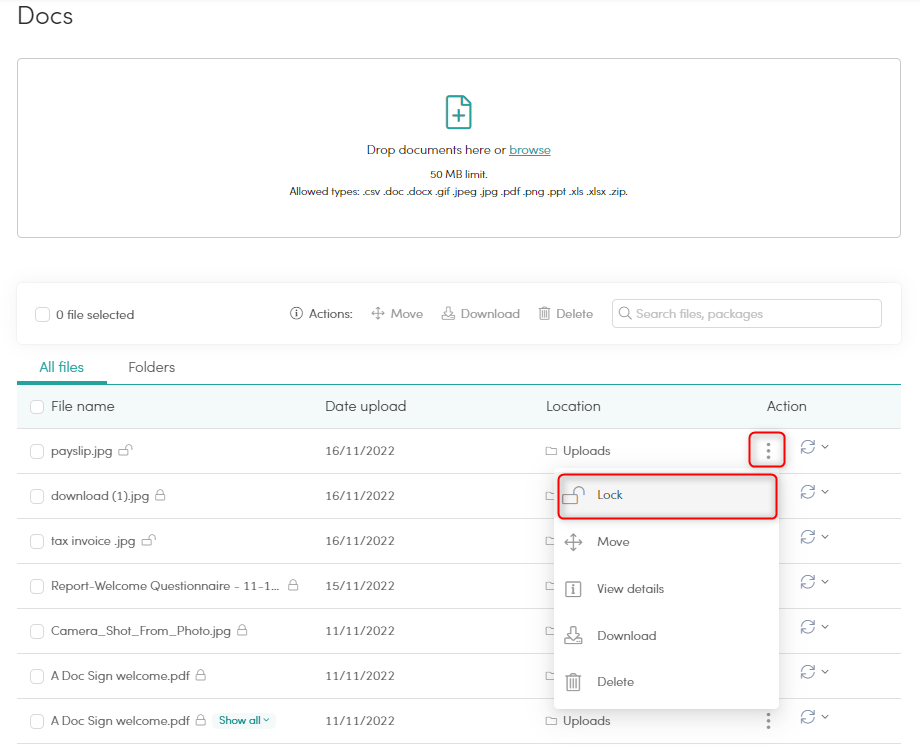
Task: Click the sync icon in payslip.jpg row
Action: click(808, 447)
